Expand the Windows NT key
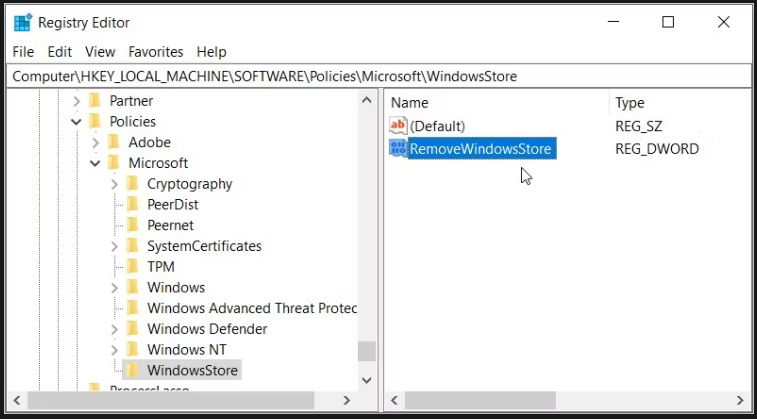The image size is (757, 419). [x=114, y=350]
